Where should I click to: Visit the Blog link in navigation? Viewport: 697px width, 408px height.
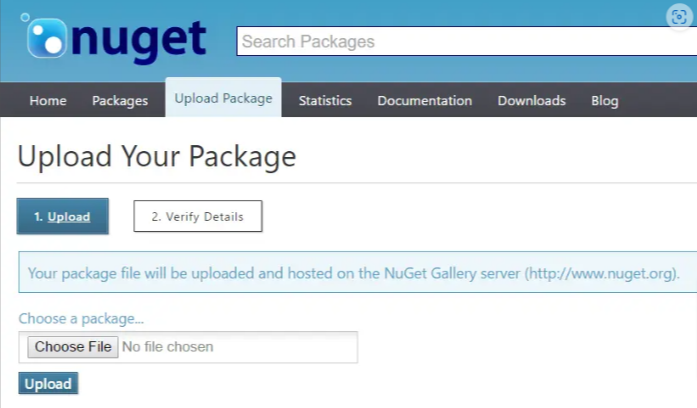click(604, 101)
